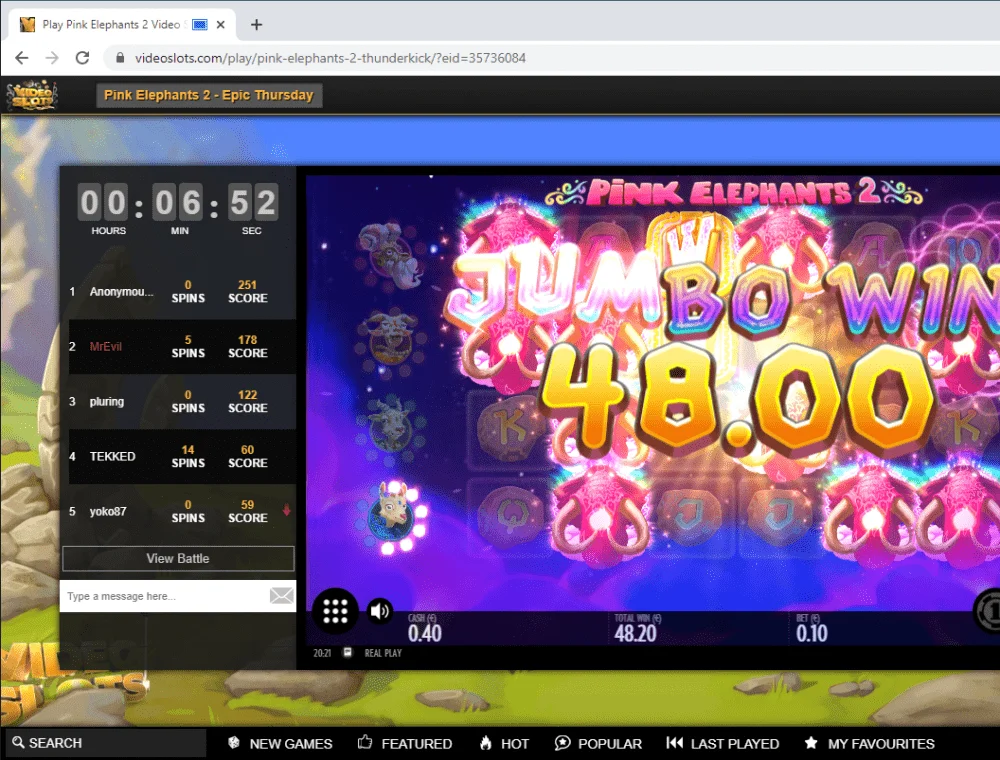
Task: Select the TEKKED leaderboard row
Action: 182,457
